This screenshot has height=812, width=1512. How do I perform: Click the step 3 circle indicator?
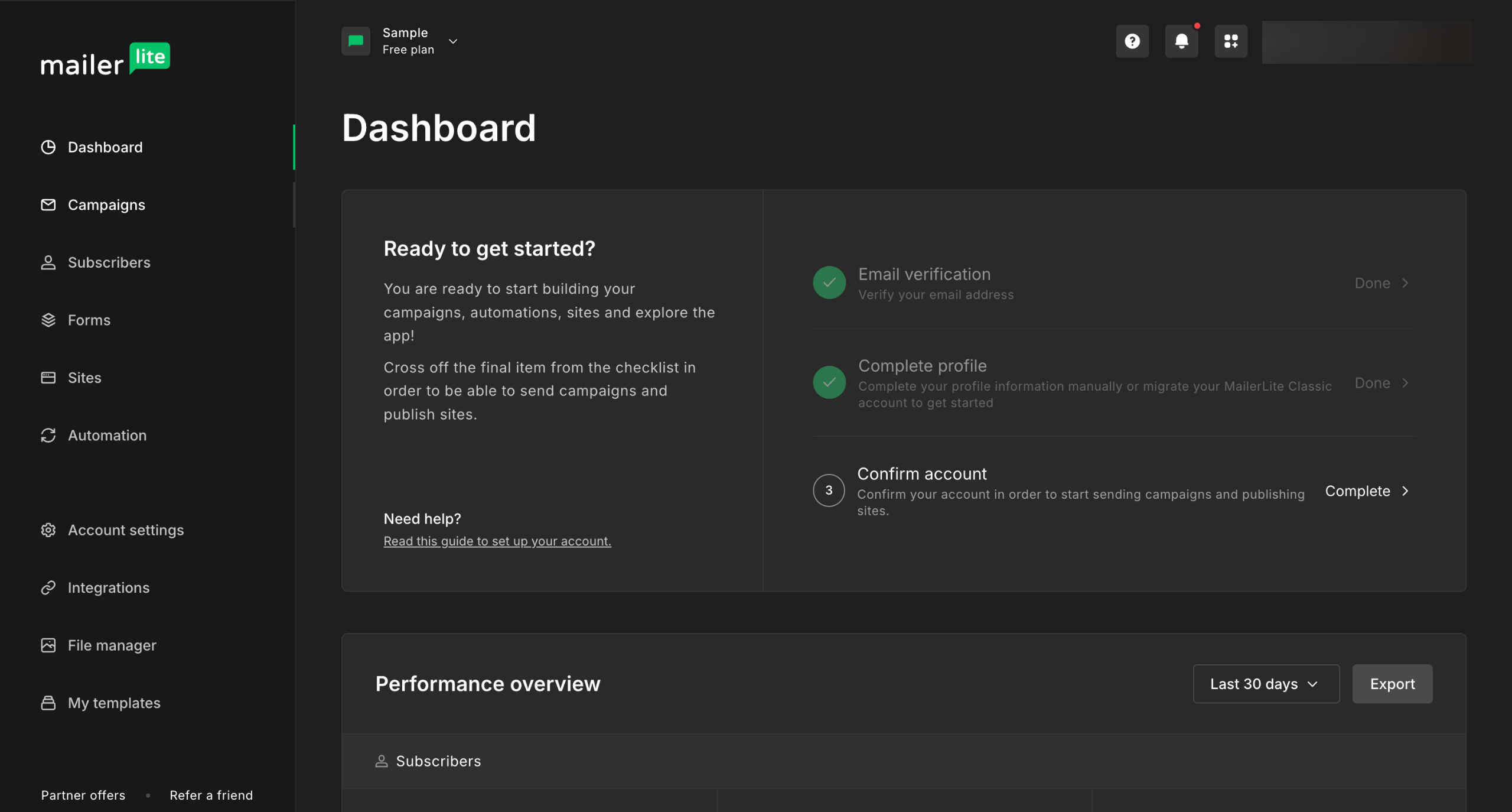click(x=829, y=491)
